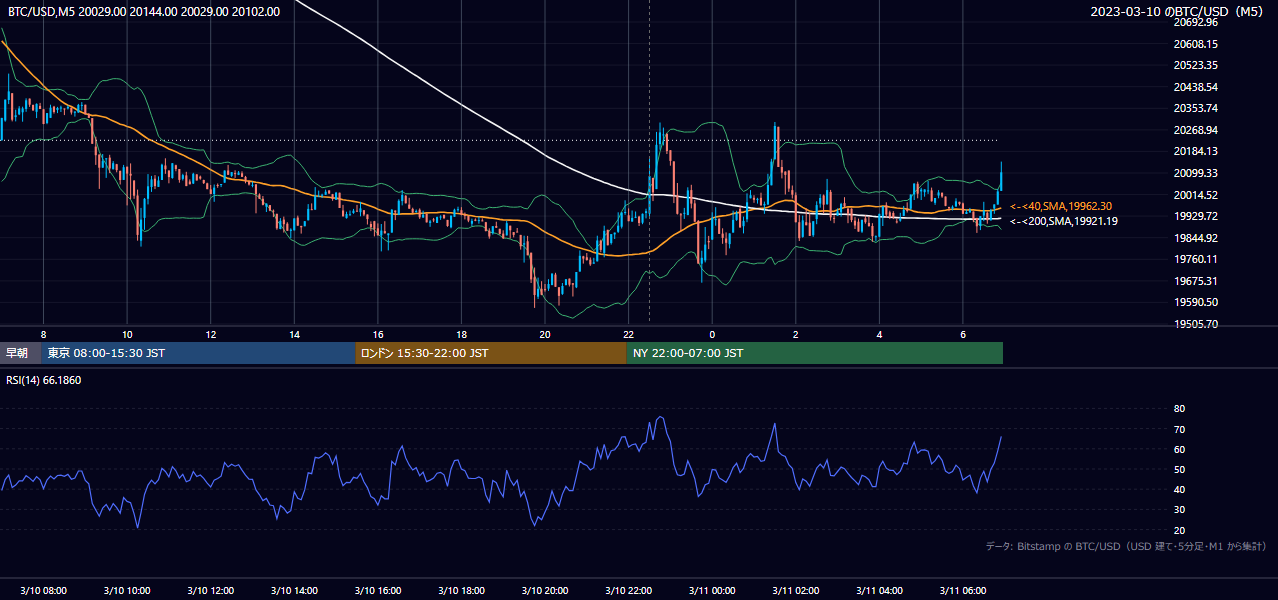Click hour tick 0 under the price chart
1278x600 pixels.
tap(712, 333)
